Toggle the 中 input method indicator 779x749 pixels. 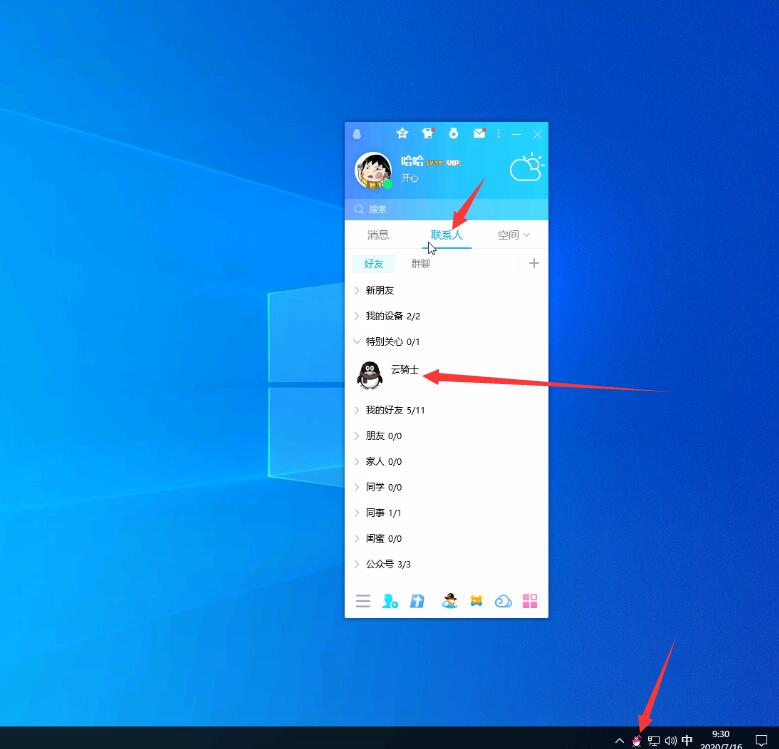point(687,741)
